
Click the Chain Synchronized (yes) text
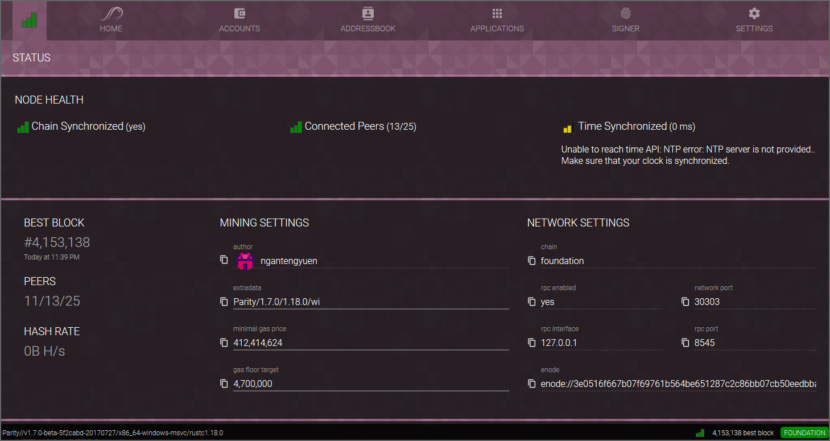[x=88, y=127]
